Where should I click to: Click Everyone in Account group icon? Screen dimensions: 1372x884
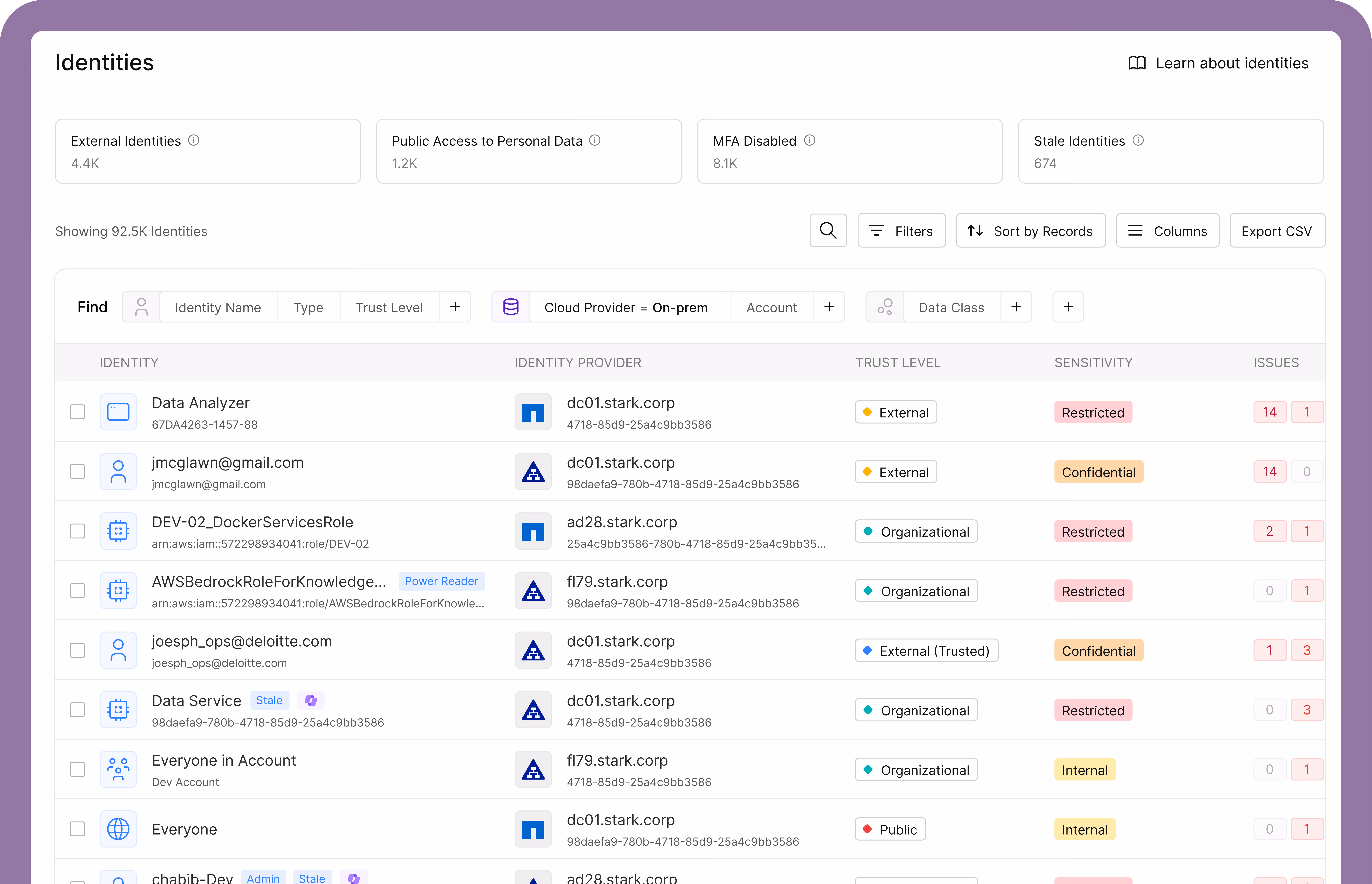118,769
